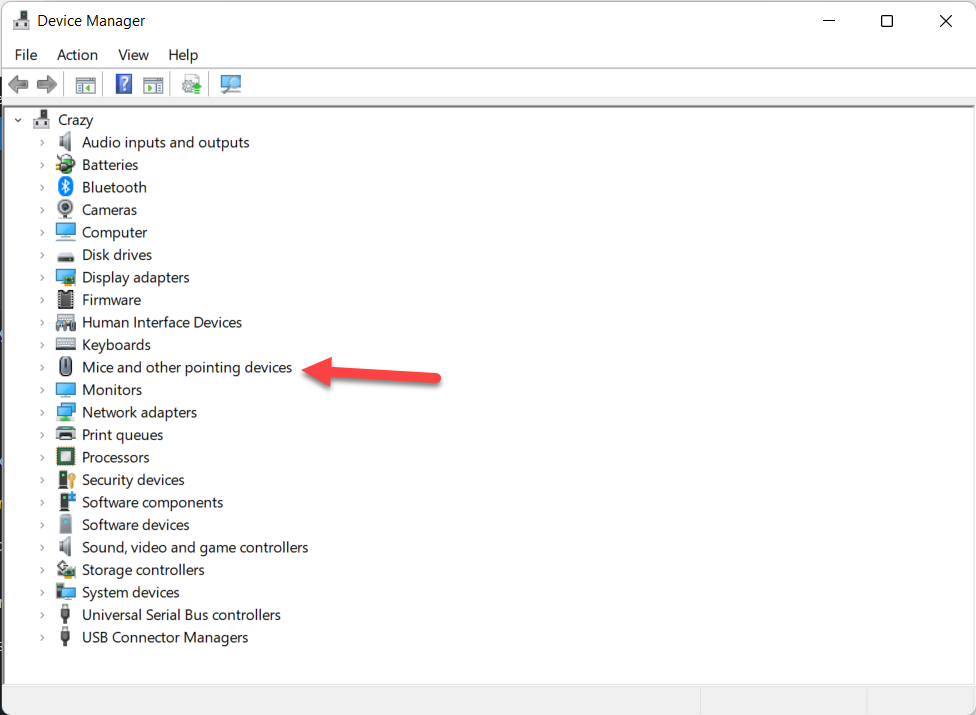
Task: Click the Cameras webcam icon
Action: click(66, 210)
